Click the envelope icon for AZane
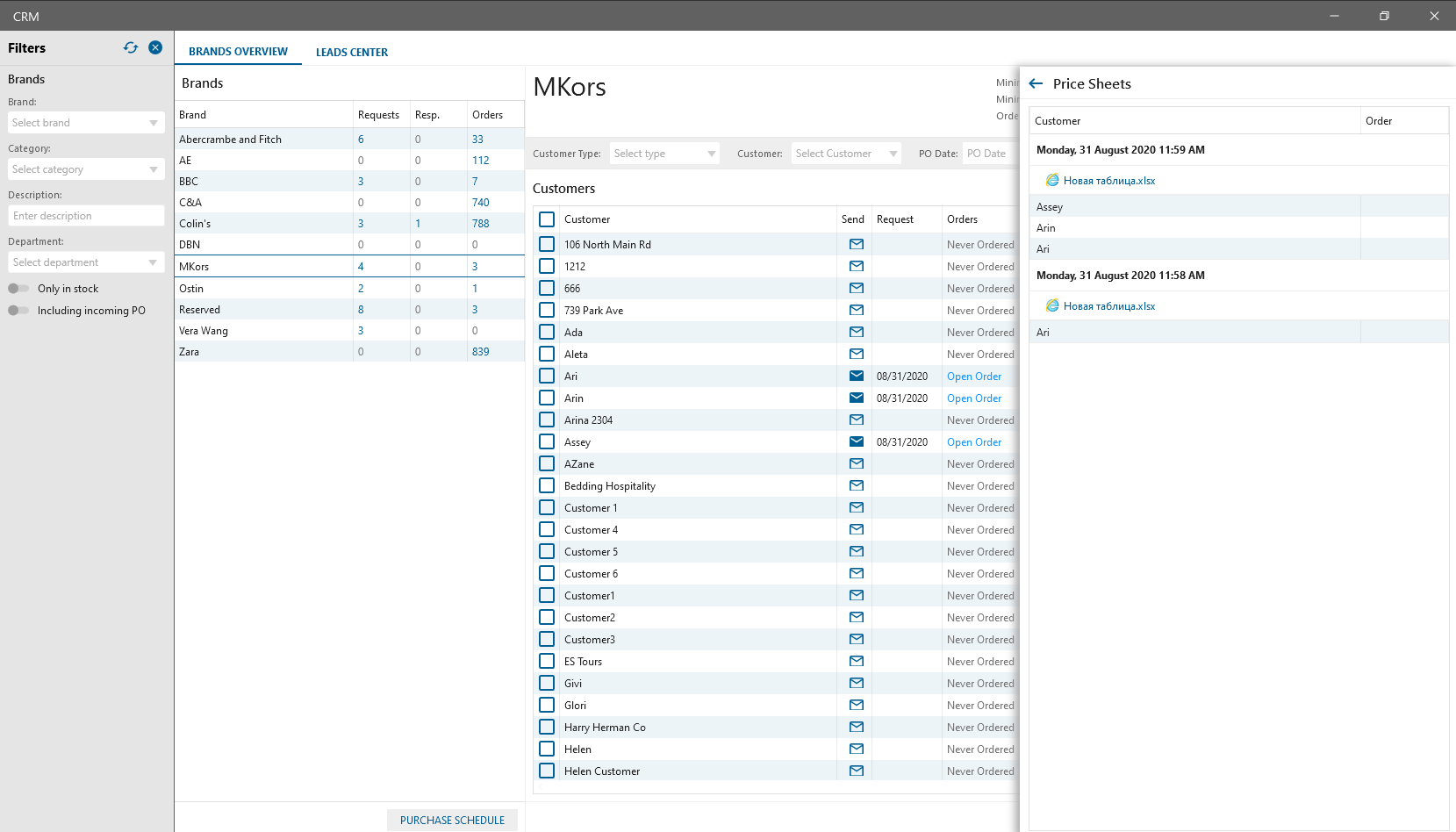1456x832 pixels. [x=857, y=463]
